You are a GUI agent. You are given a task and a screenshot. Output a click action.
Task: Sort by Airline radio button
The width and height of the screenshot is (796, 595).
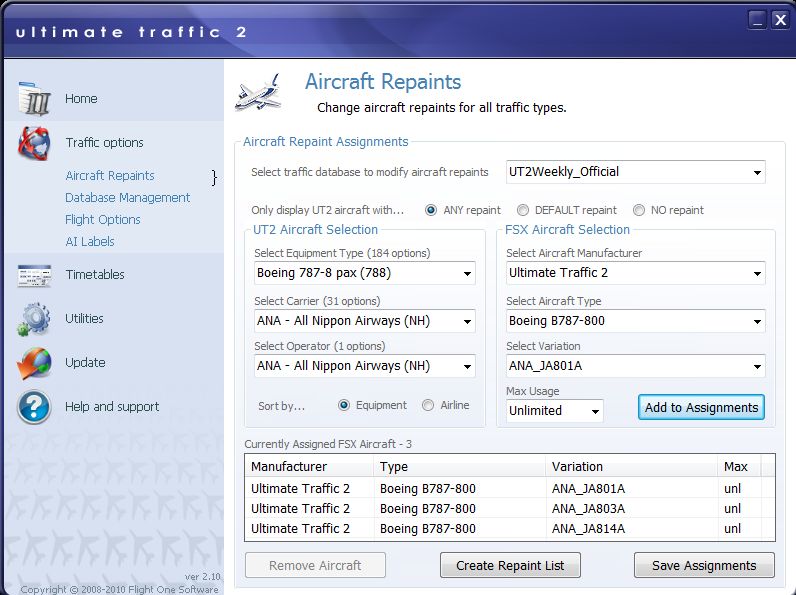[x=428, y=405]
